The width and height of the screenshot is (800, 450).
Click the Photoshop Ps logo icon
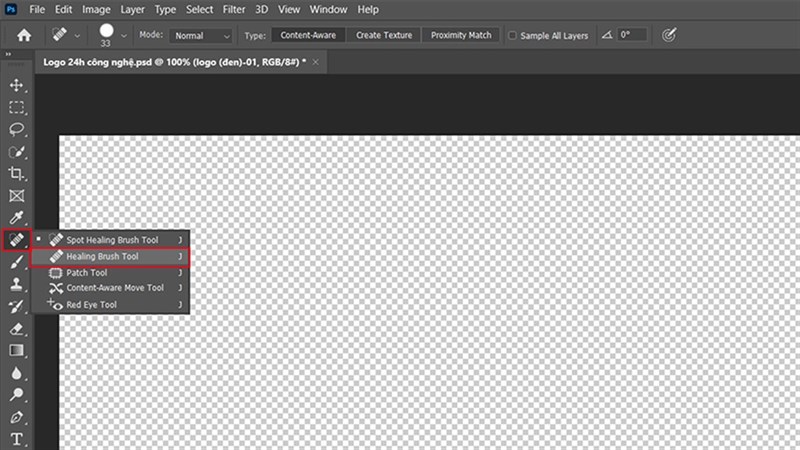coord(11,9)
